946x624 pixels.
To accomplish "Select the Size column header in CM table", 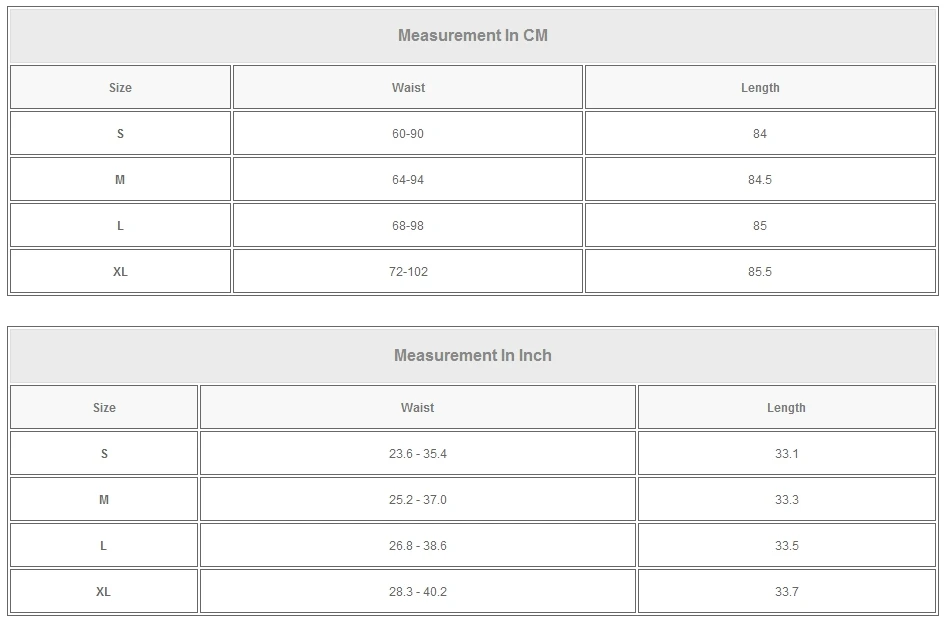I will 120,88.
